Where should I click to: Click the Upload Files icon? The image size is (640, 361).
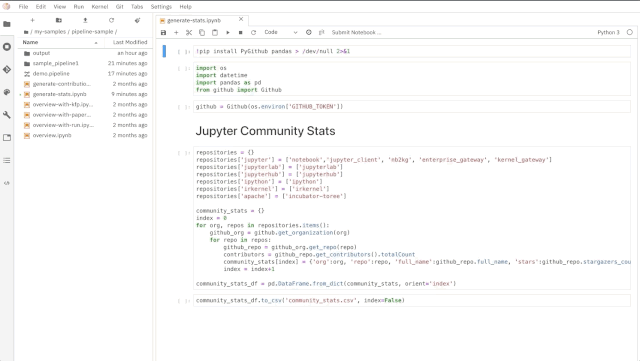pyautogui.click(x=85, y=20)
